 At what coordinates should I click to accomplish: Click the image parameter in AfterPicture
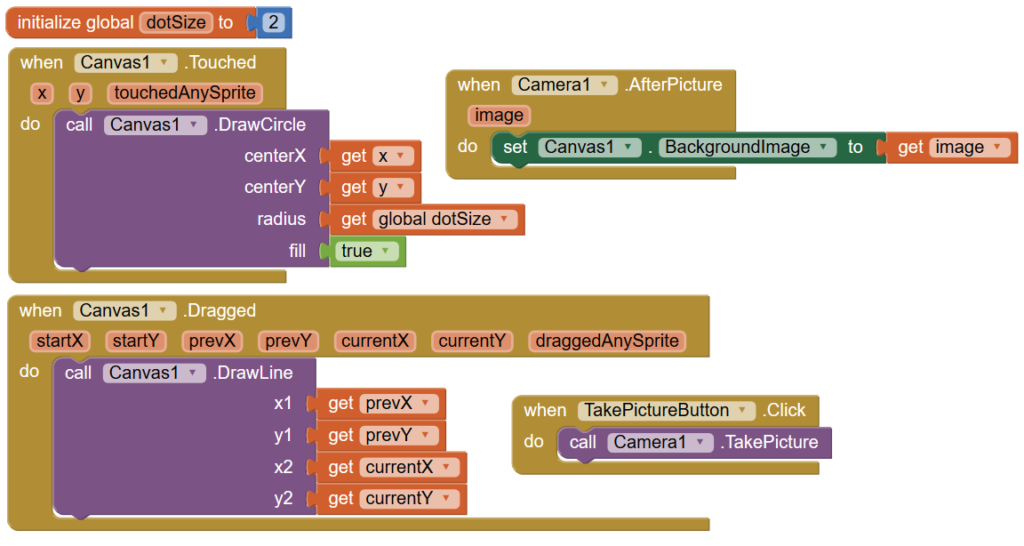tap(499, 115)
